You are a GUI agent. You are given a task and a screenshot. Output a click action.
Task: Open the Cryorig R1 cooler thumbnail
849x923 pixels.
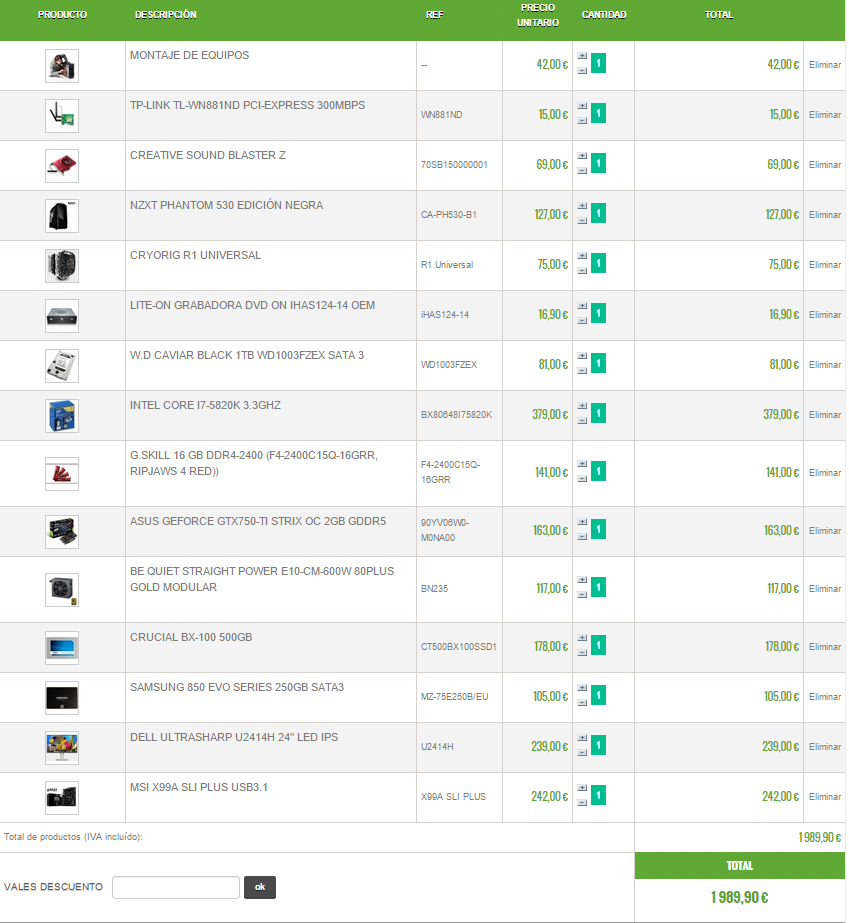62,266
